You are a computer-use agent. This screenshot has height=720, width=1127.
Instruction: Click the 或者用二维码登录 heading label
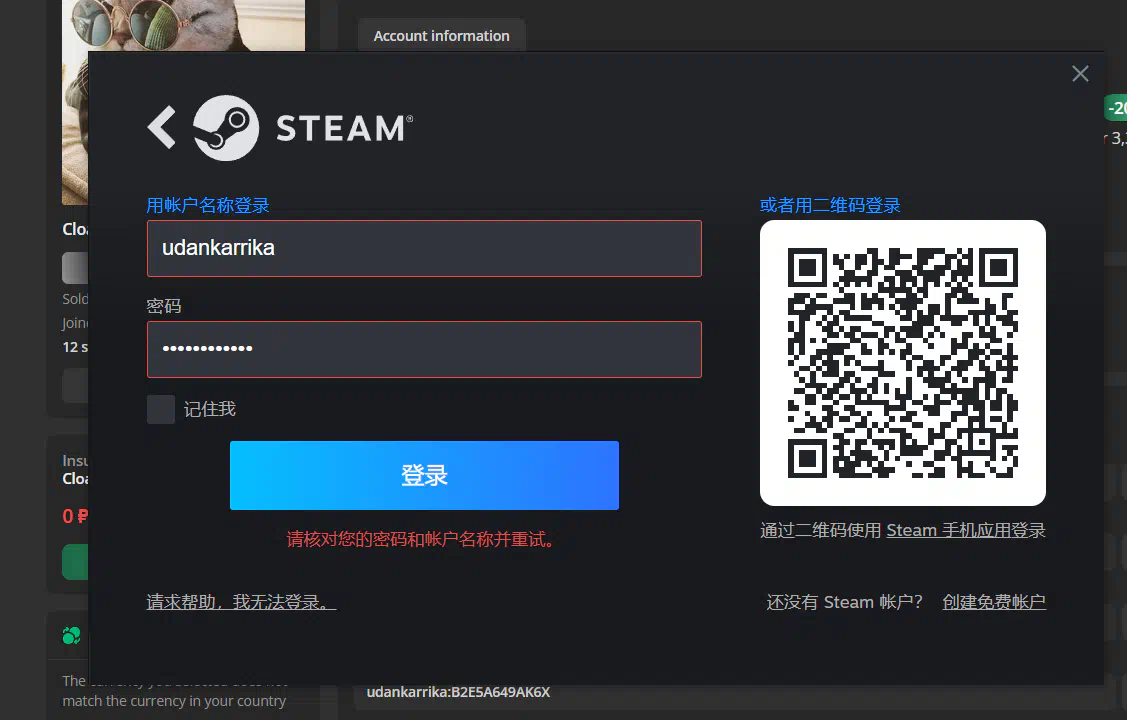point(830,206)
